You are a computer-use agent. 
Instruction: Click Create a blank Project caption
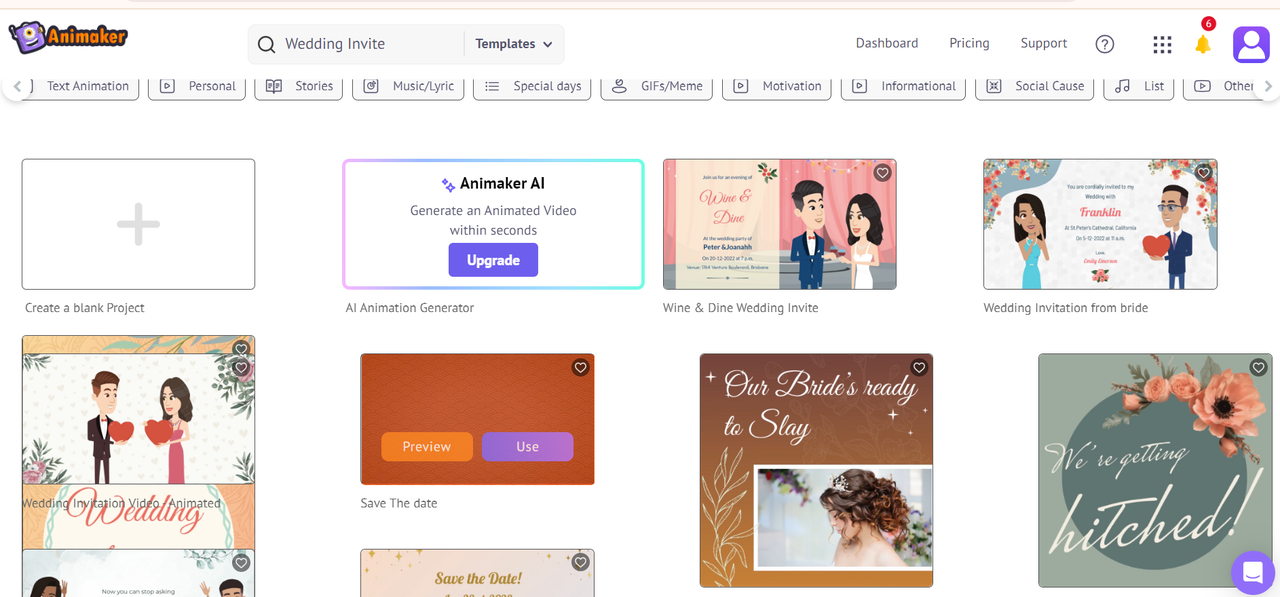pyautogui.click(x=85, y=308)
